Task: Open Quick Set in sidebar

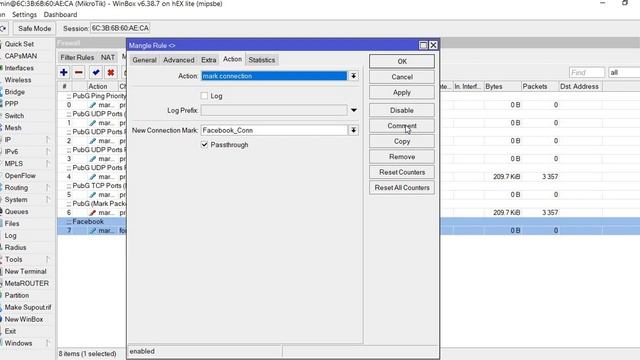Action: [19, 44]
